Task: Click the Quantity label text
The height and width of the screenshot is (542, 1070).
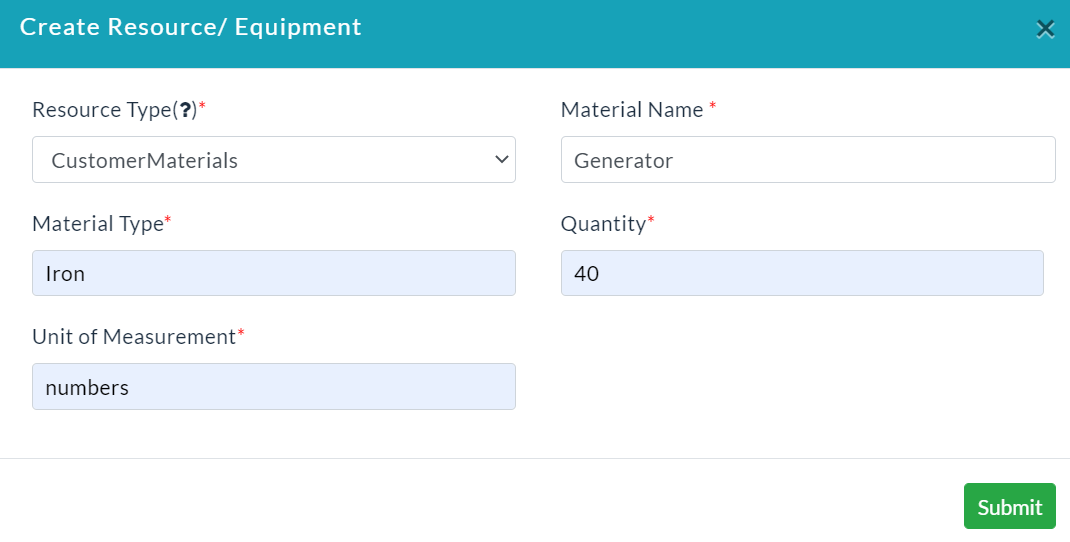Action: pyautogui.click(x=603, y=223)
